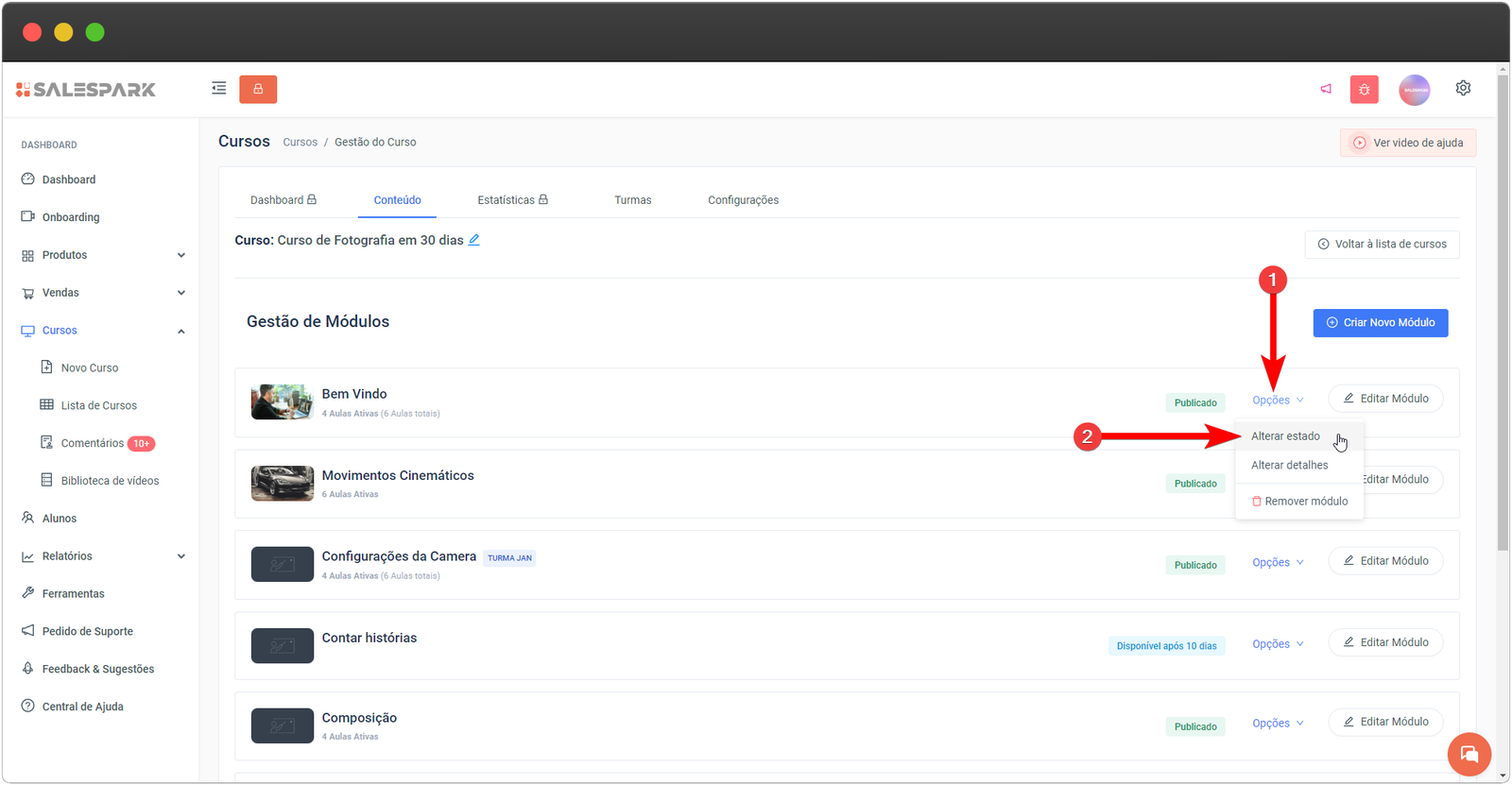Open the user profile avatar
Screen dimensions: 1512x785
1414,90
